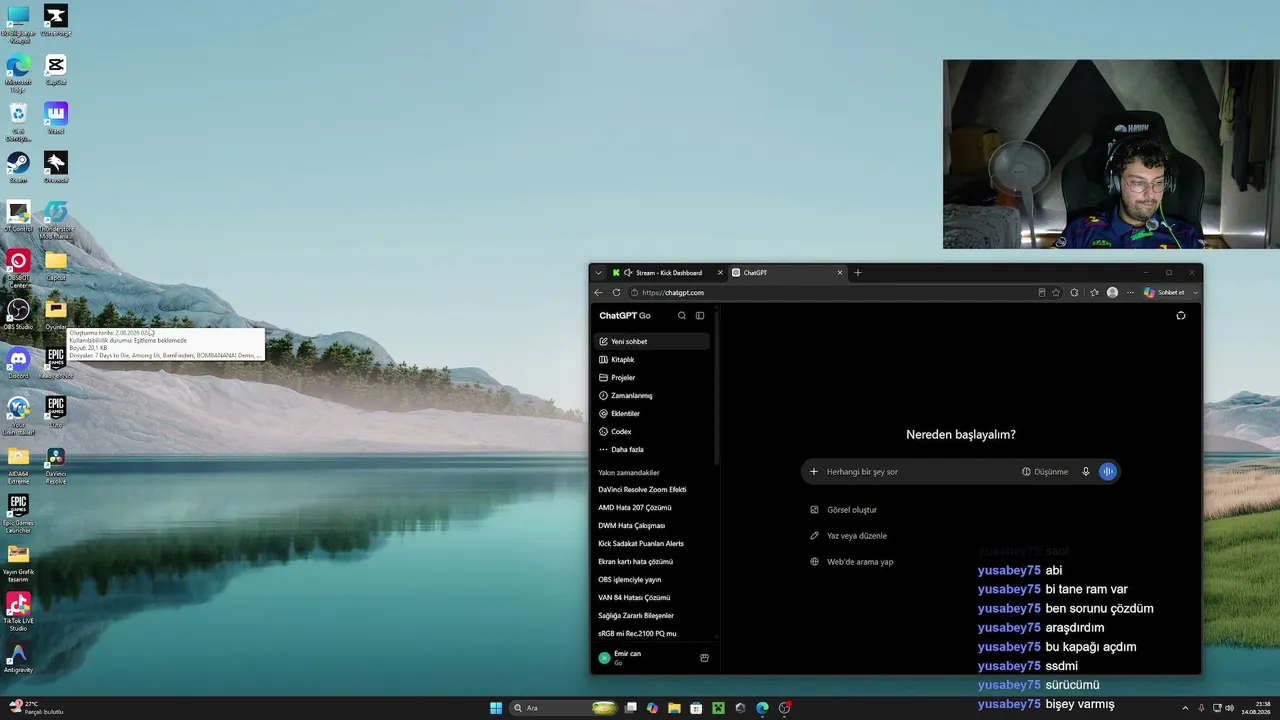Click the plus attach icon in prompt box
This screenshot has height=720, width=1280.
pos(814,472)
